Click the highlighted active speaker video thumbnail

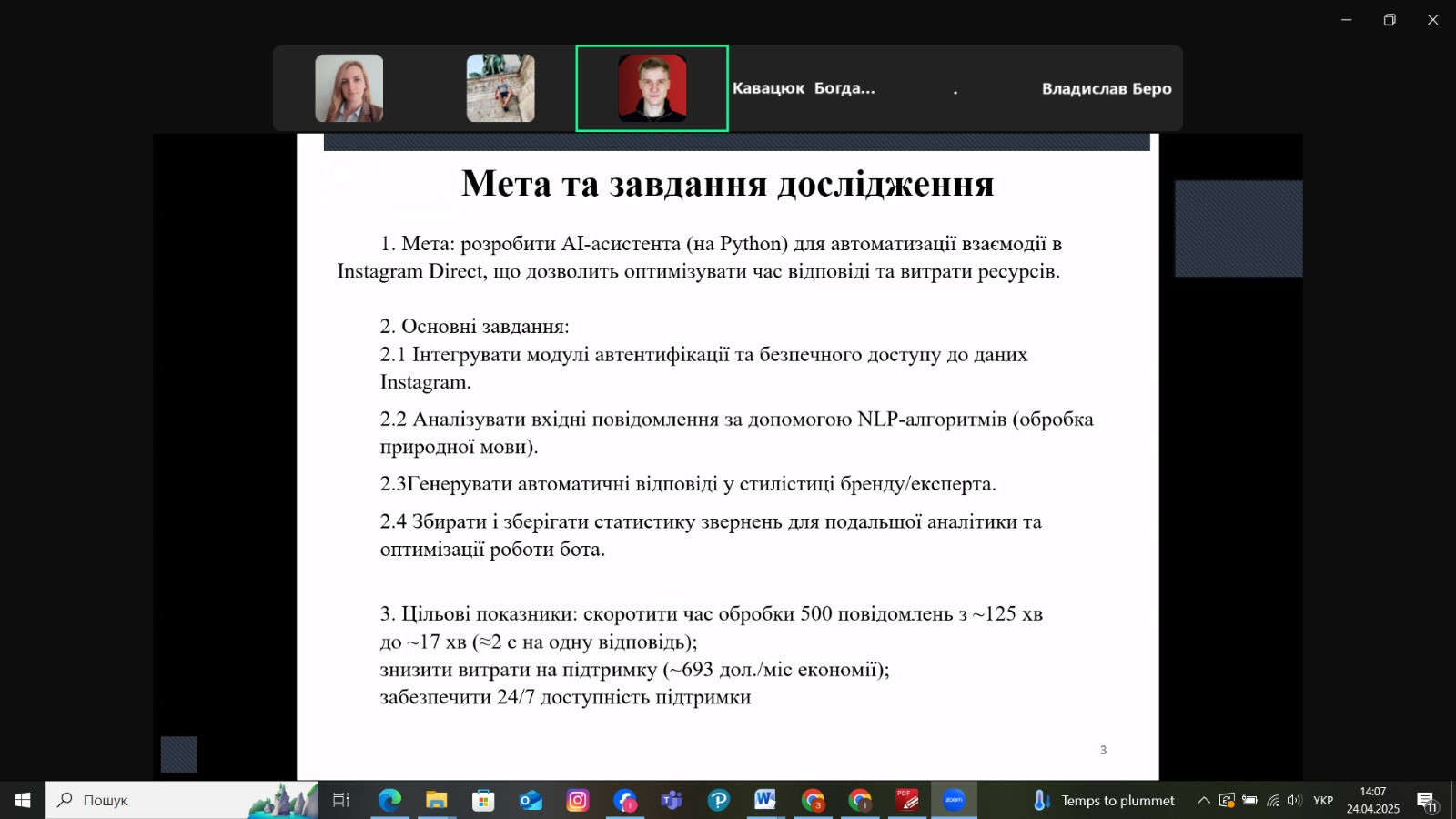(652, 88)
